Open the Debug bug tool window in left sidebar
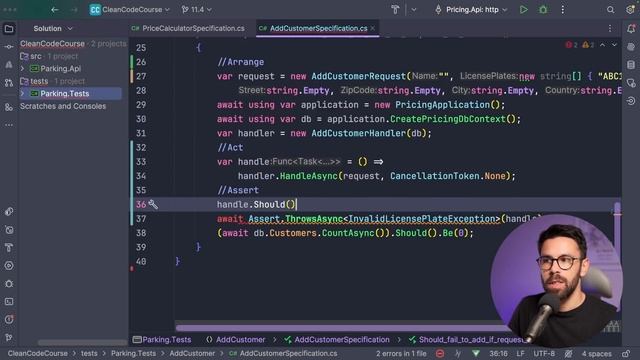The image size is (640, 360). pyautogui.click(x=9, y=284)
